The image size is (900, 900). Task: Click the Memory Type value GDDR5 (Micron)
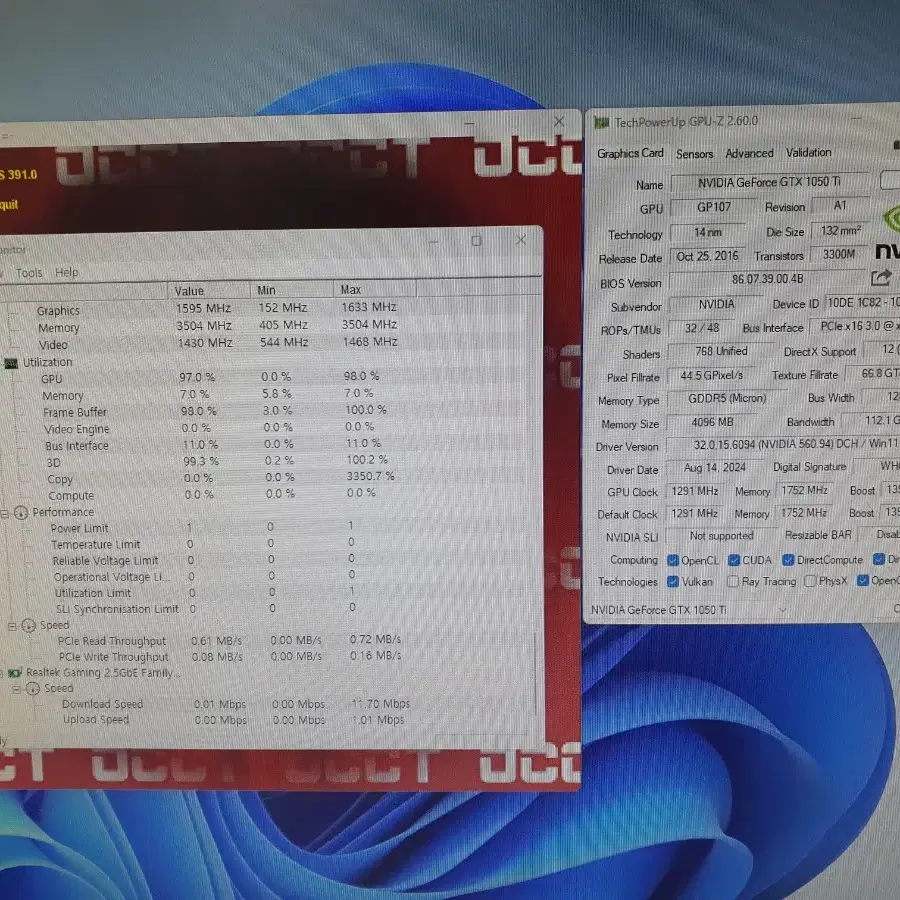point(727,399)
